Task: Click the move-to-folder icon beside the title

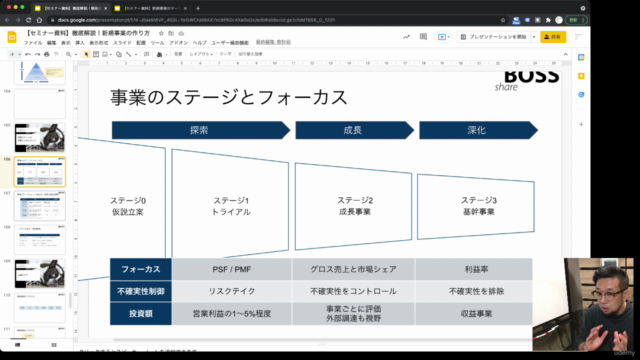Action: 171,33
